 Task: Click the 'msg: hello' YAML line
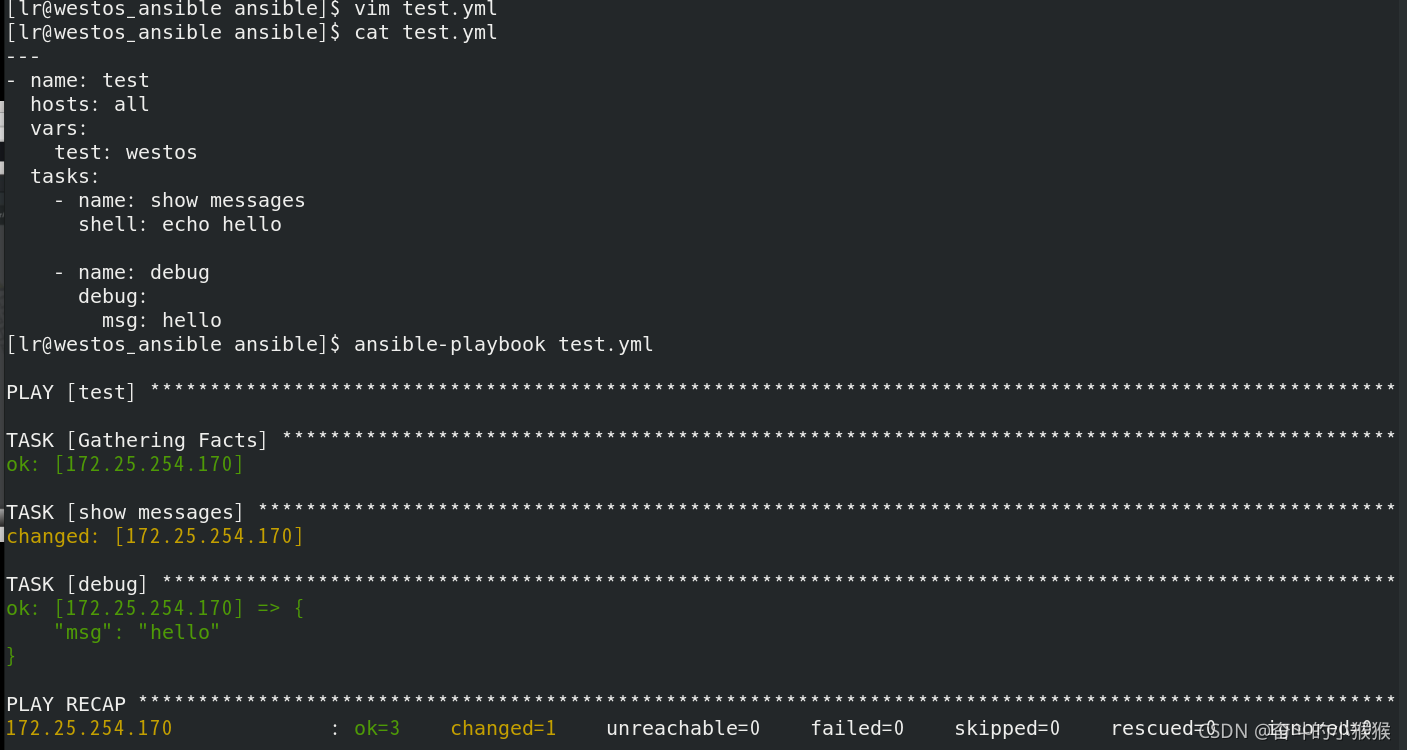(x=162, y=320)
